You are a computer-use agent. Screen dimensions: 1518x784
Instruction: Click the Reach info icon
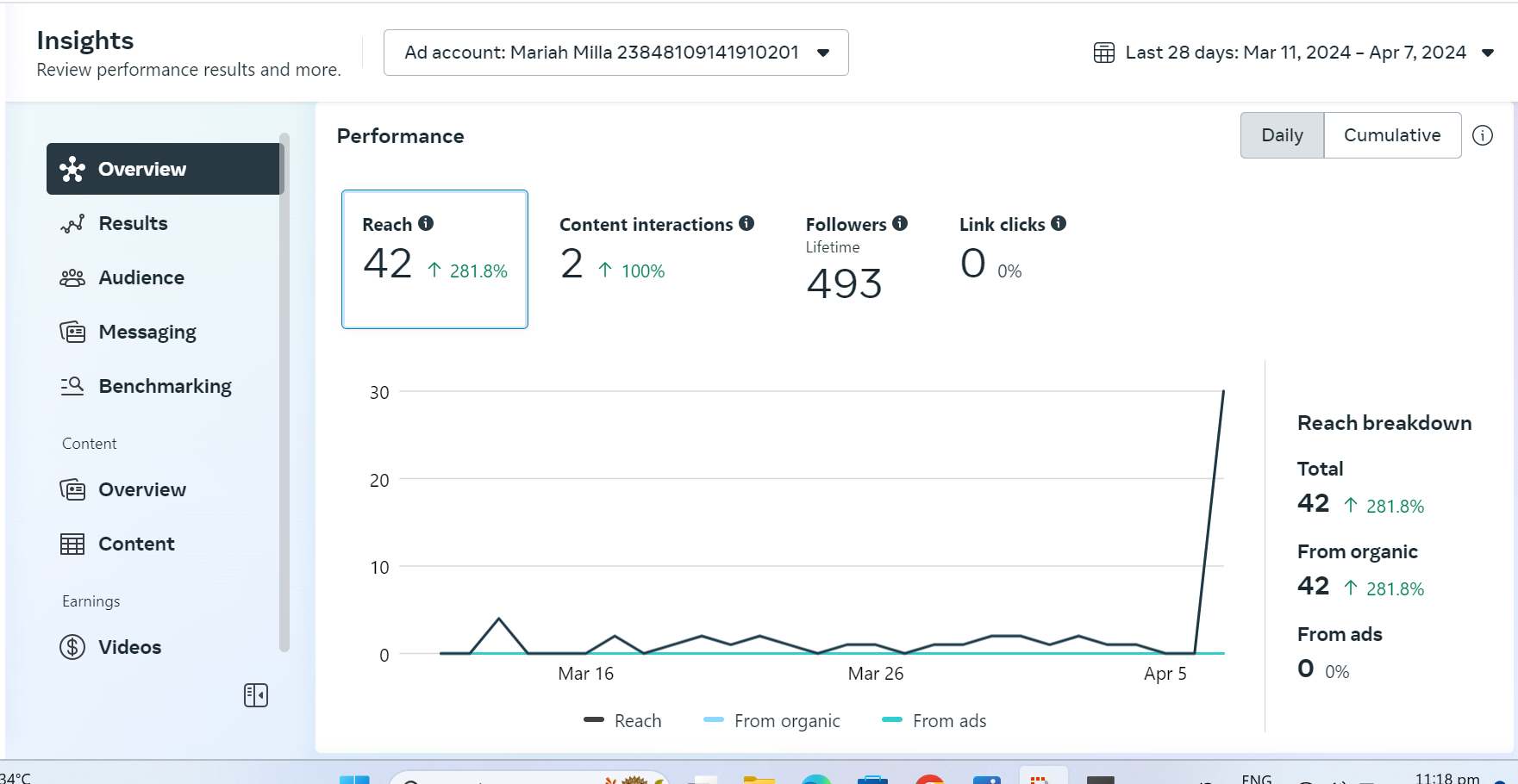click(x=426, y=223)
